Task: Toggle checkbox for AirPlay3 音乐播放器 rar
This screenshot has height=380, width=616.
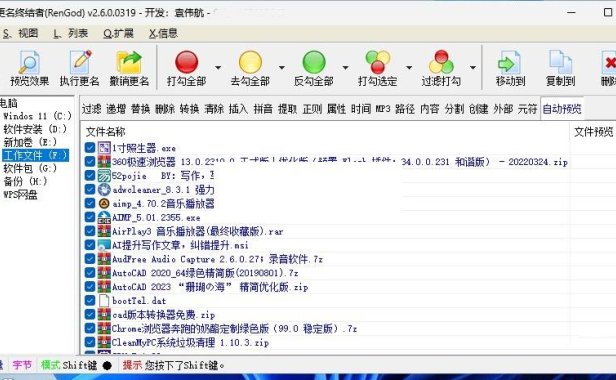Action: pyautogui.click(x=90, y=231)
